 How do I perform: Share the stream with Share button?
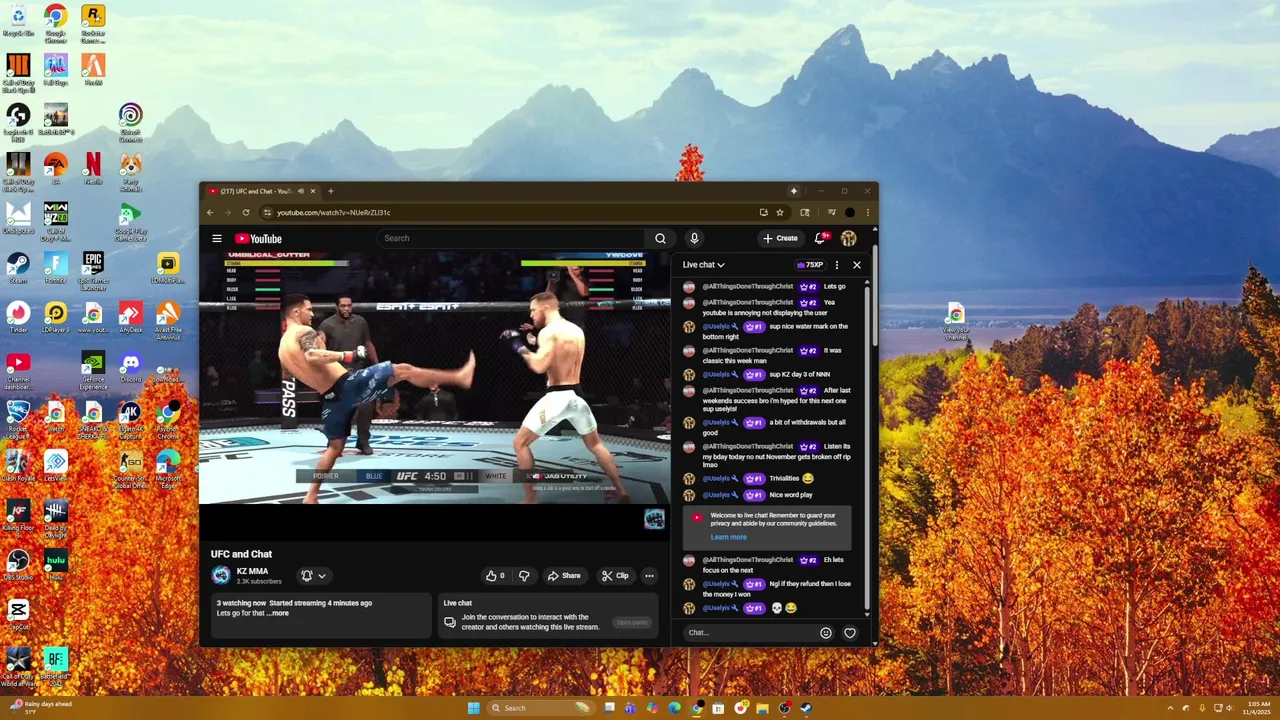tap(564, 576)
